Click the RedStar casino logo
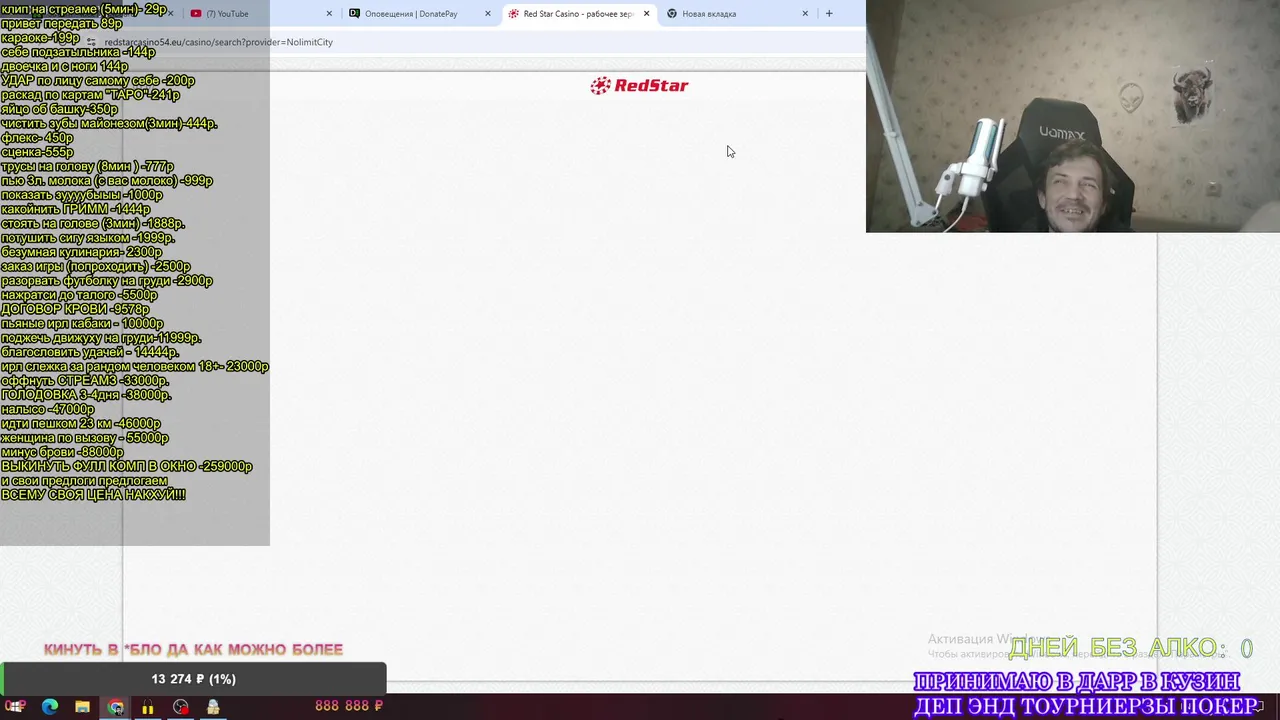Viewport: 1280px width, 720px height. [639, 86]
